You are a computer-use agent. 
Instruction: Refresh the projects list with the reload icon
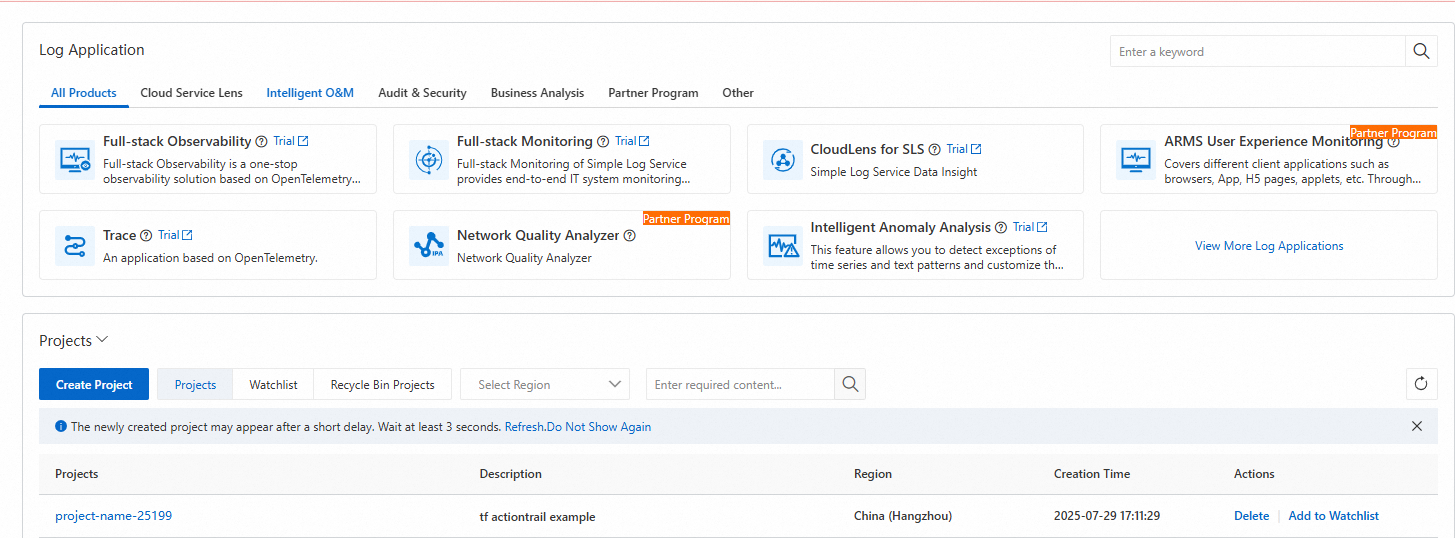click(x=1421, y=384)
